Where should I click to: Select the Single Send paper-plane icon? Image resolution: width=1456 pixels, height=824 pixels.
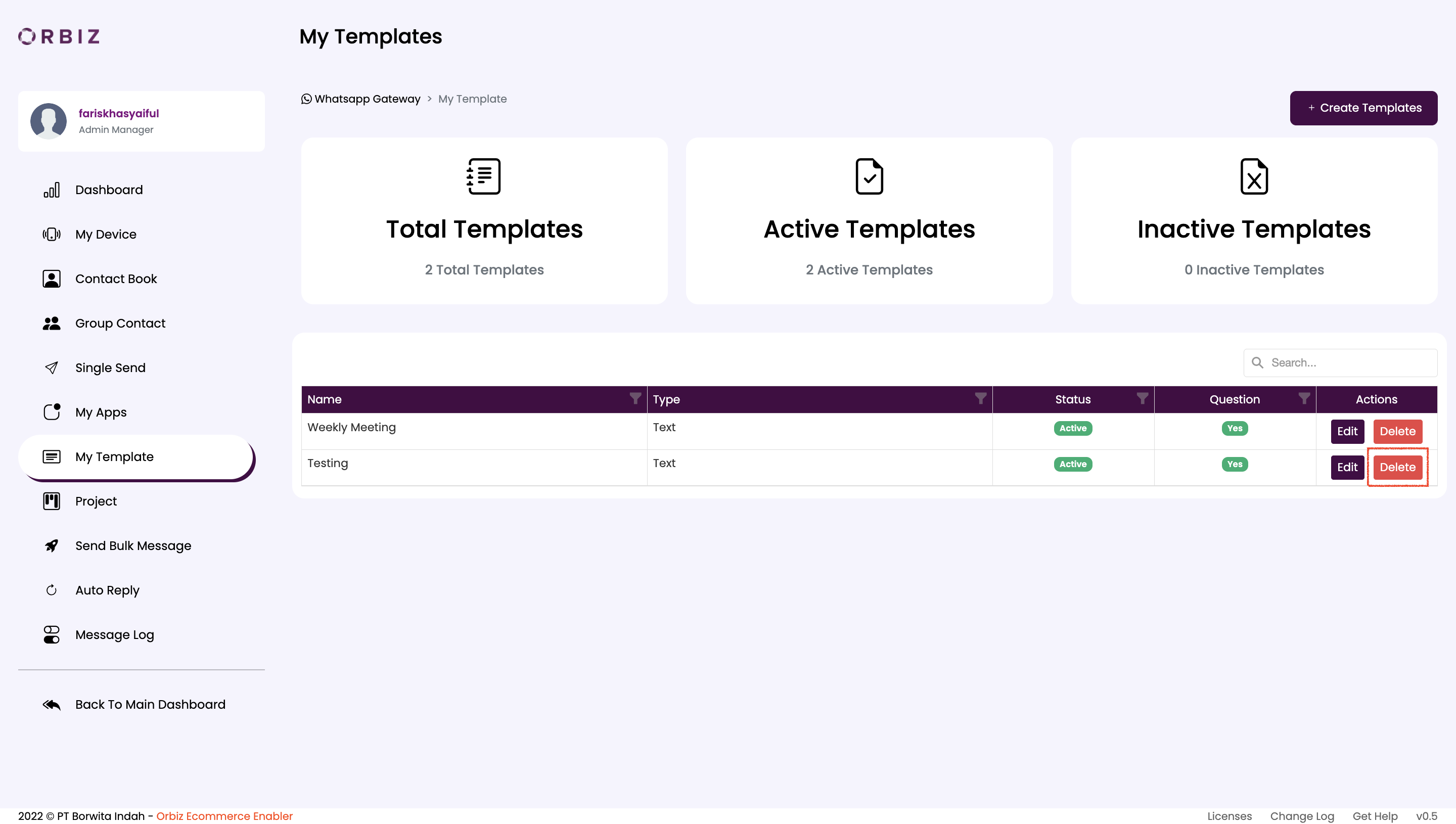(52, 368)
